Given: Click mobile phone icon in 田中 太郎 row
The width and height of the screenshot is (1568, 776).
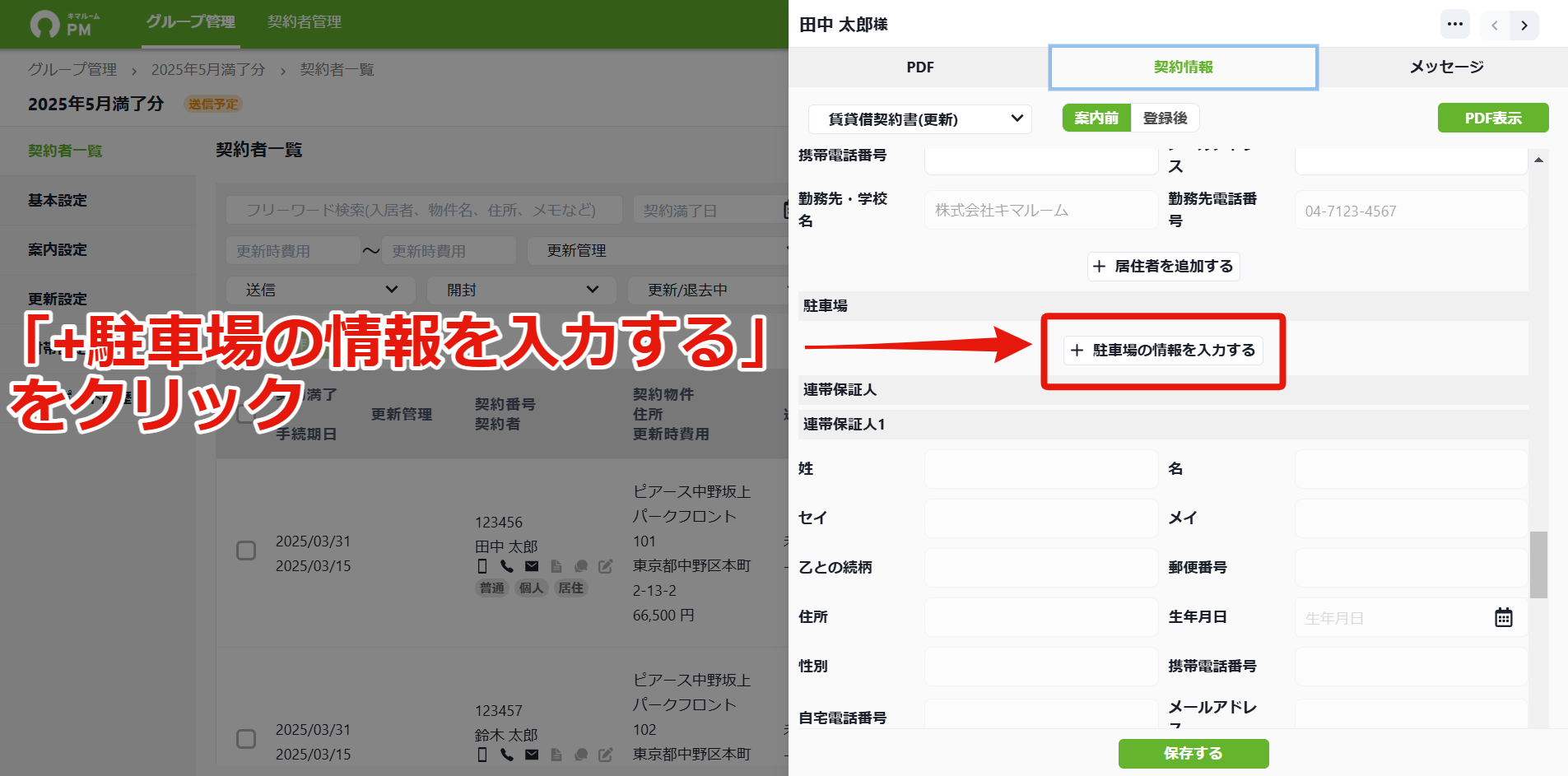Looking at the screenshot, I should click(x=482, y=566).
